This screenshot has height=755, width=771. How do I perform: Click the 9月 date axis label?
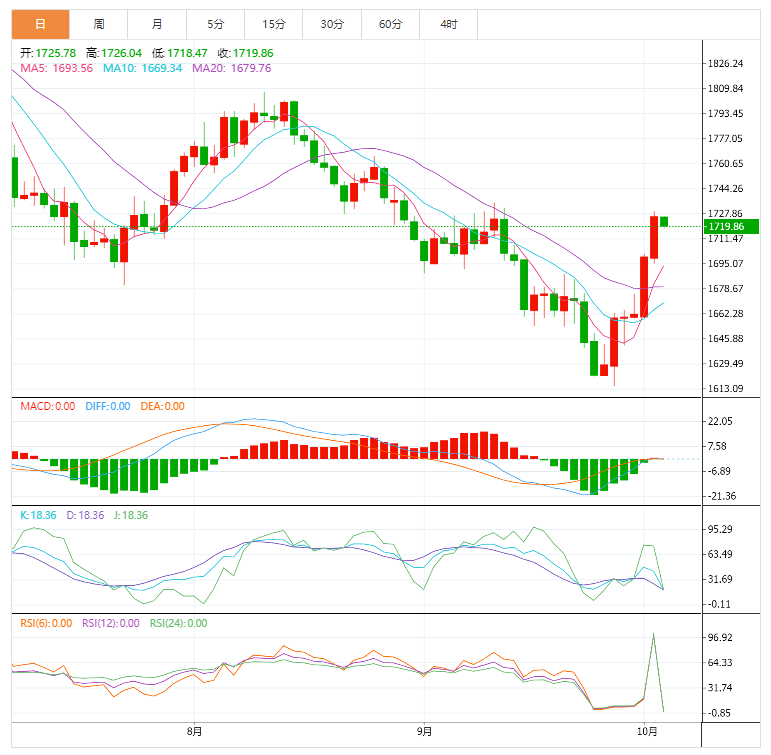[x=424, y=731]
